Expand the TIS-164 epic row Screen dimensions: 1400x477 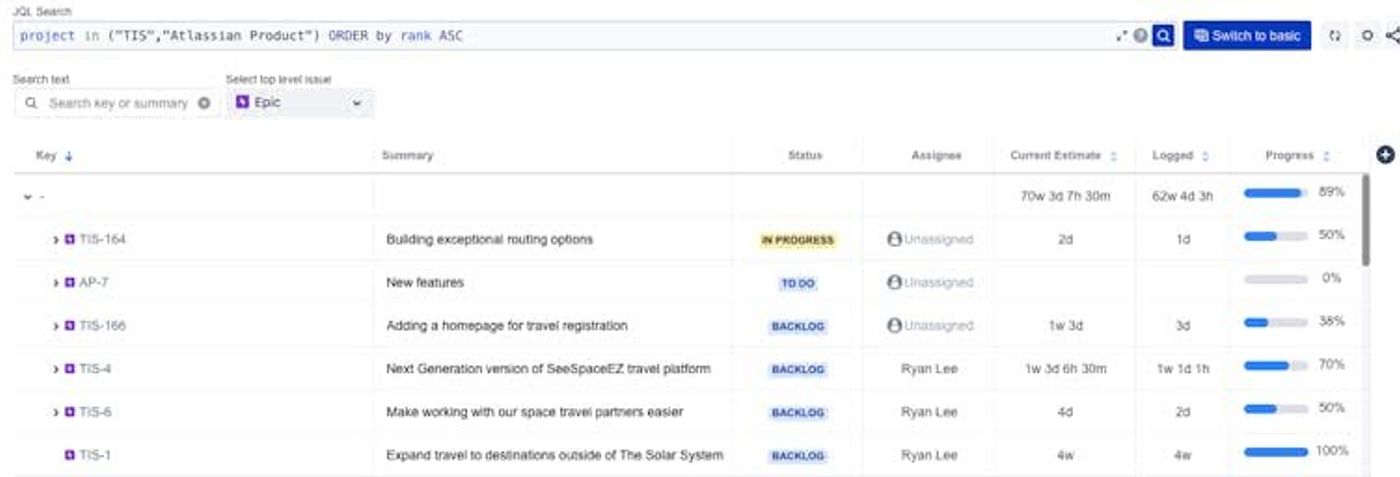(x=56, y=240)
